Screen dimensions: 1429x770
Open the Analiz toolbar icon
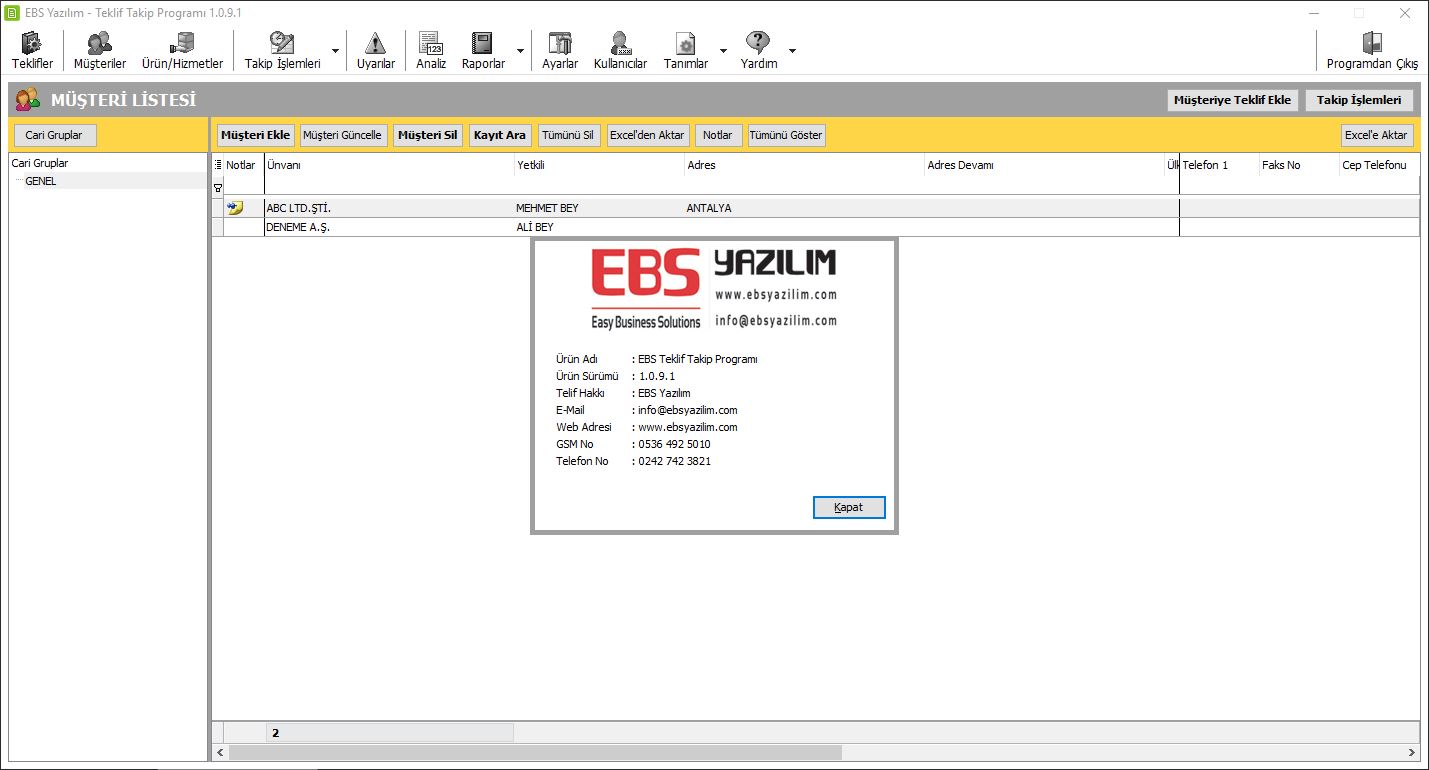pos(431,50)
